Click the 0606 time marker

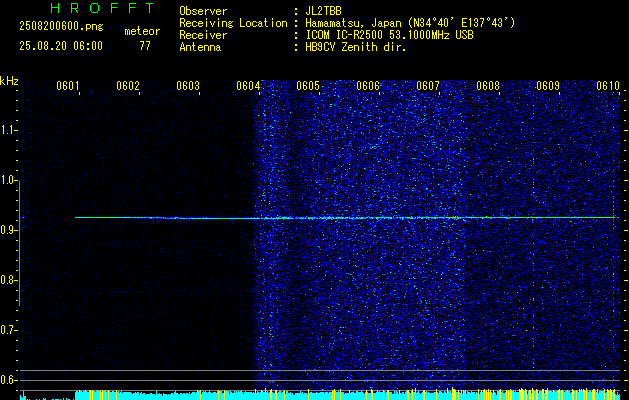(368, 86)
